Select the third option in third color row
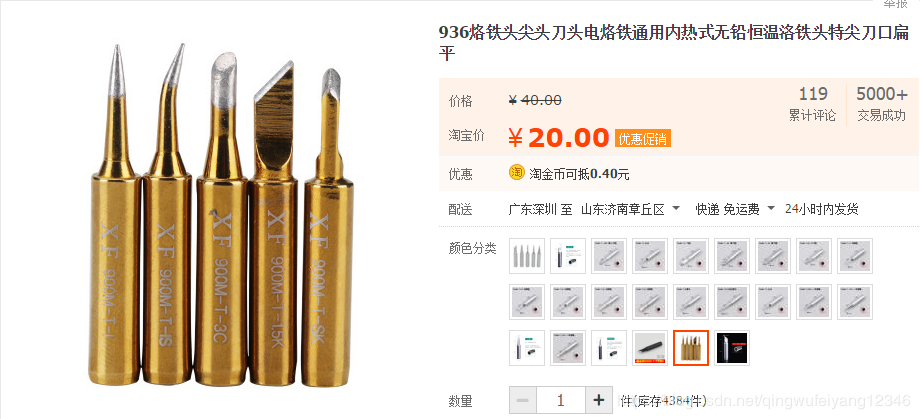Screen dimensions: 920x419 (609, 348)
